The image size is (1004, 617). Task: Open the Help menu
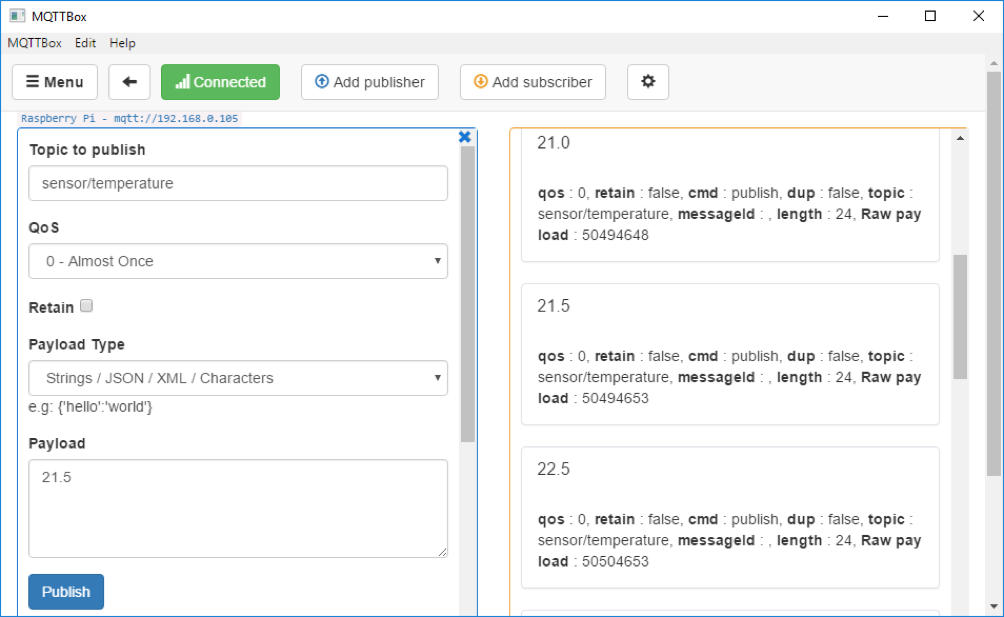[122, 43]
